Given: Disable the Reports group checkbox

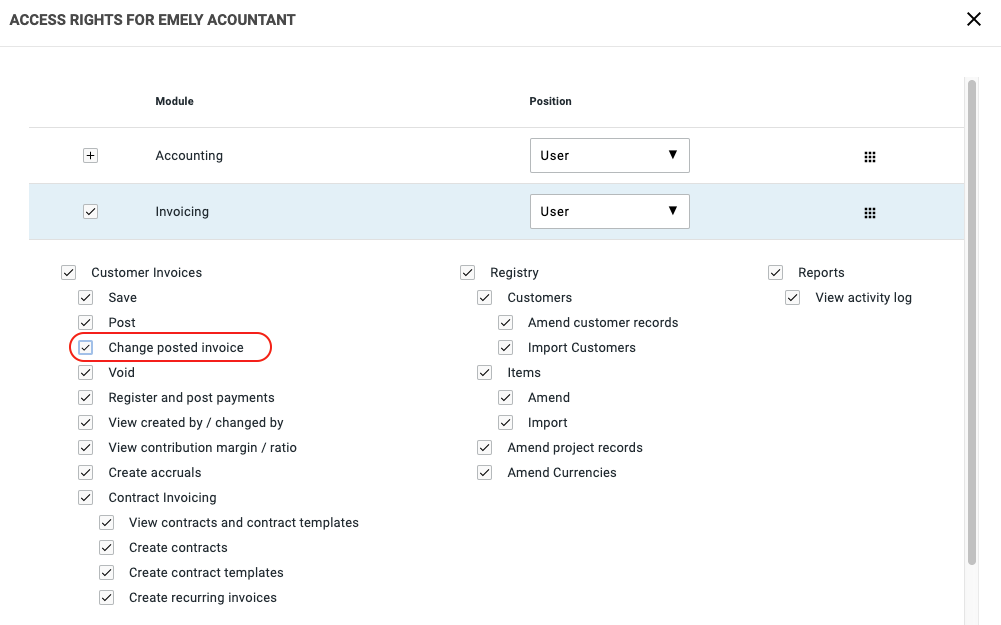Looking at the screenshot, I should coord(775,273).
